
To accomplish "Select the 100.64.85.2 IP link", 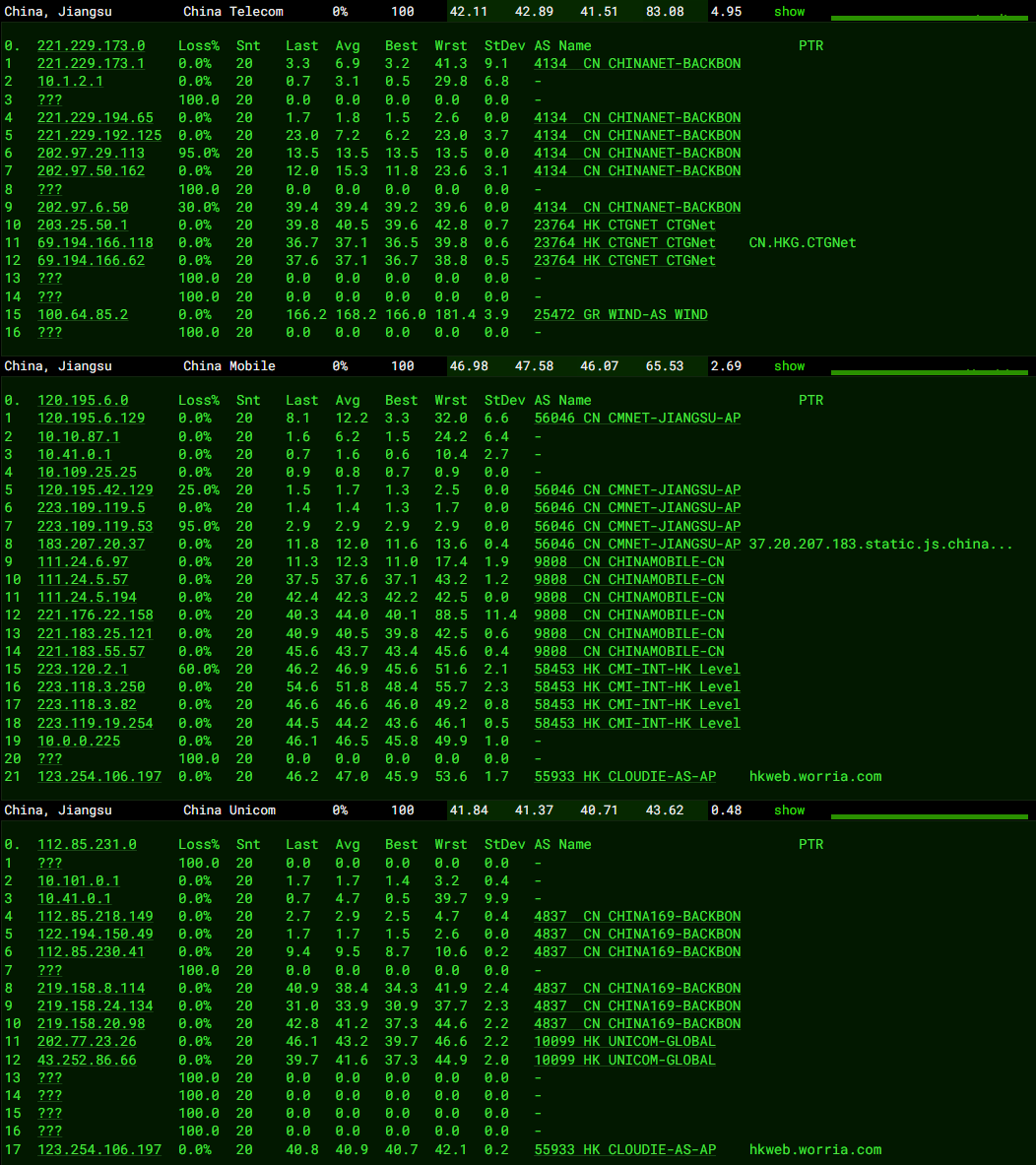I will (x=83, y=315).
